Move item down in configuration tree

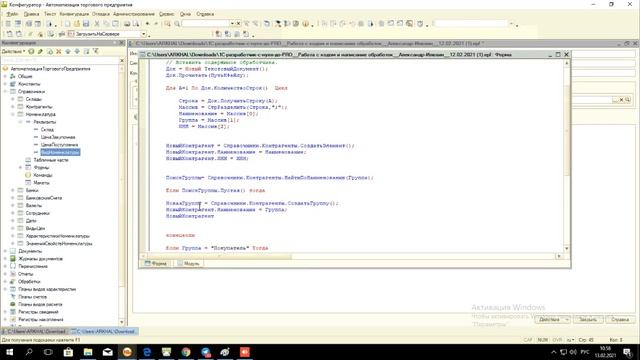77,51
